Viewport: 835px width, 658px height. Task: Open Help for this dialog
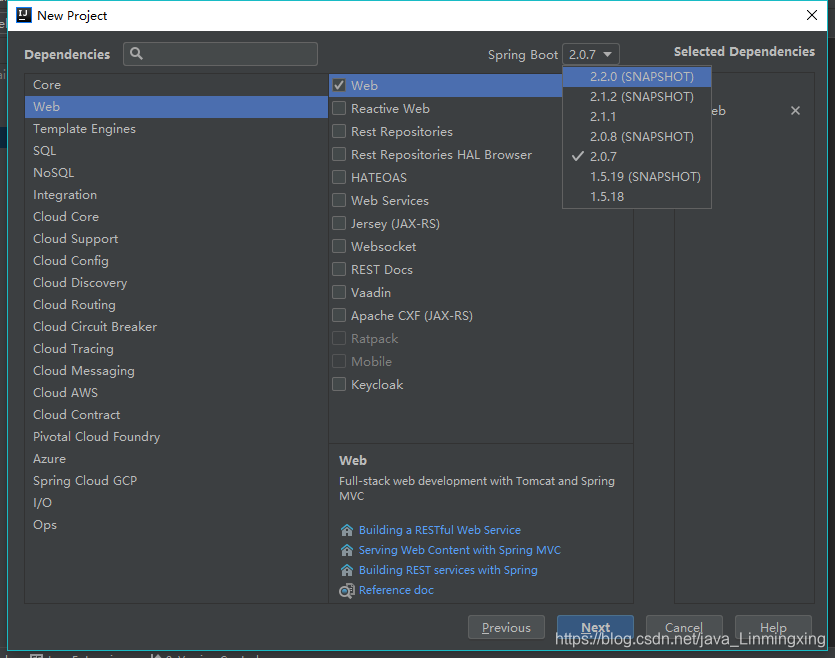[773, 627]
